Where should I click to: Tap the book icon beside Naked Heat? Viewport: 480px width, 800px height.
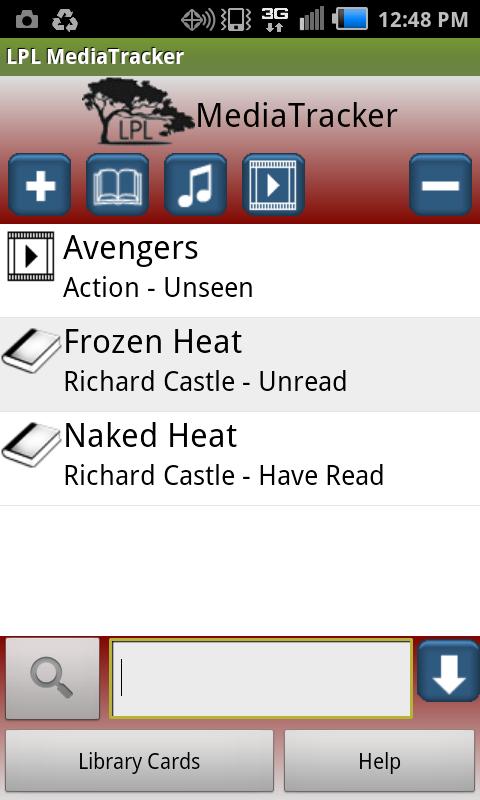click(x=32, y=444)
